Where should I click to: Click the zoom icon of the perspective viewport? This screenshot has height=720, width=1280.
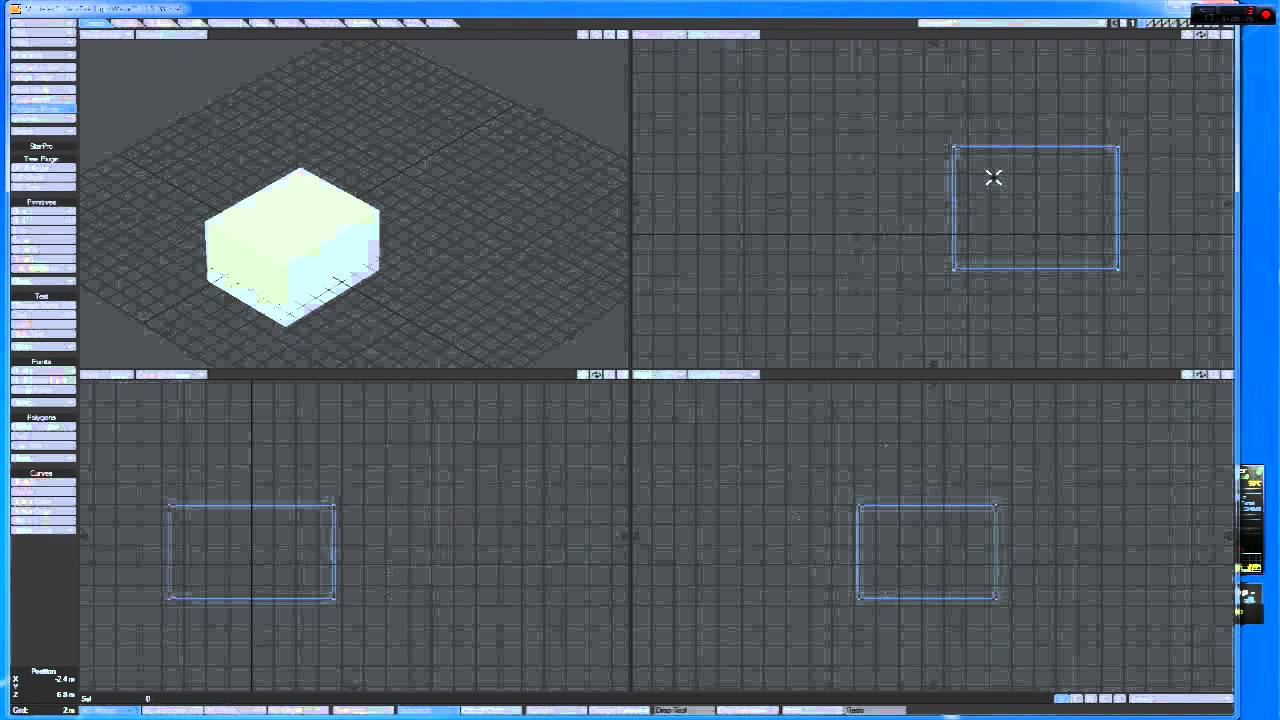tap(609, 34)
